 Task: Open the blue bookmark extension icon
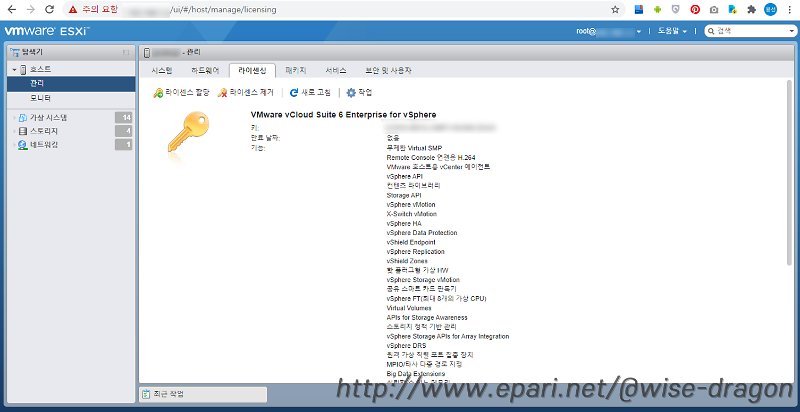638,10
